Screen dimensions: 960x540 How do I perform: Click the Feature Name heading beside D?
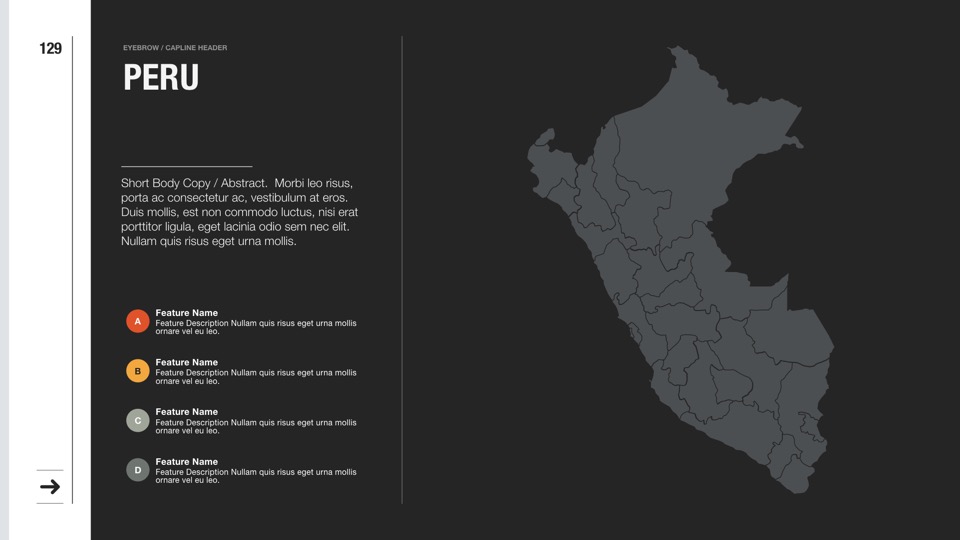point(186,462)
